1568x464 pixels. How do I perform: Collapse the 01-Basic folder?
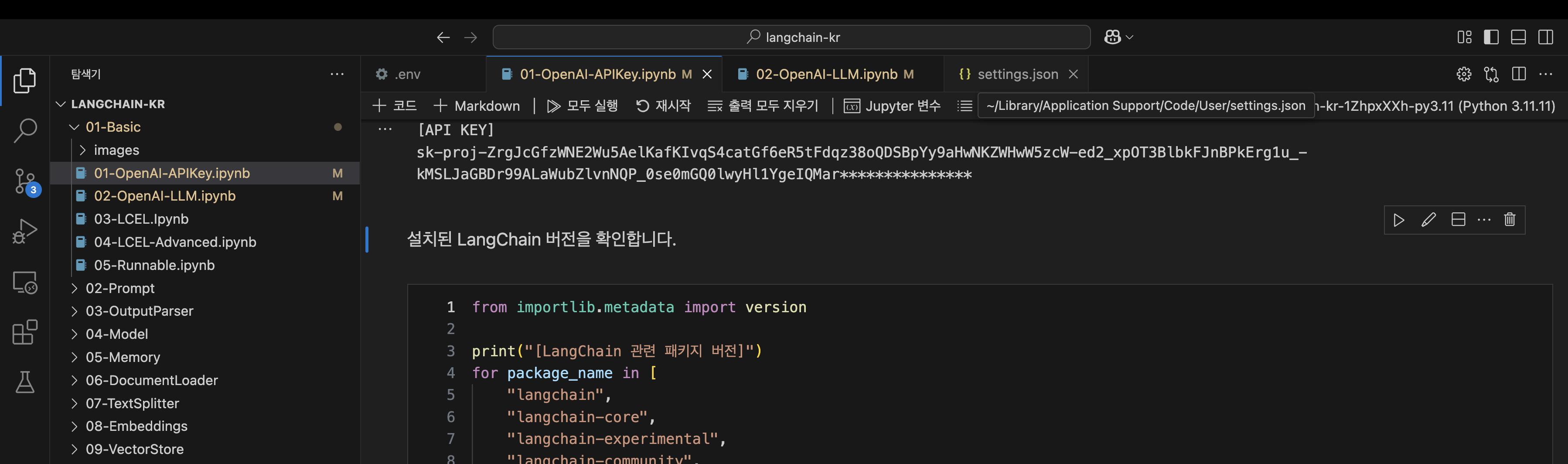[205, 127]
